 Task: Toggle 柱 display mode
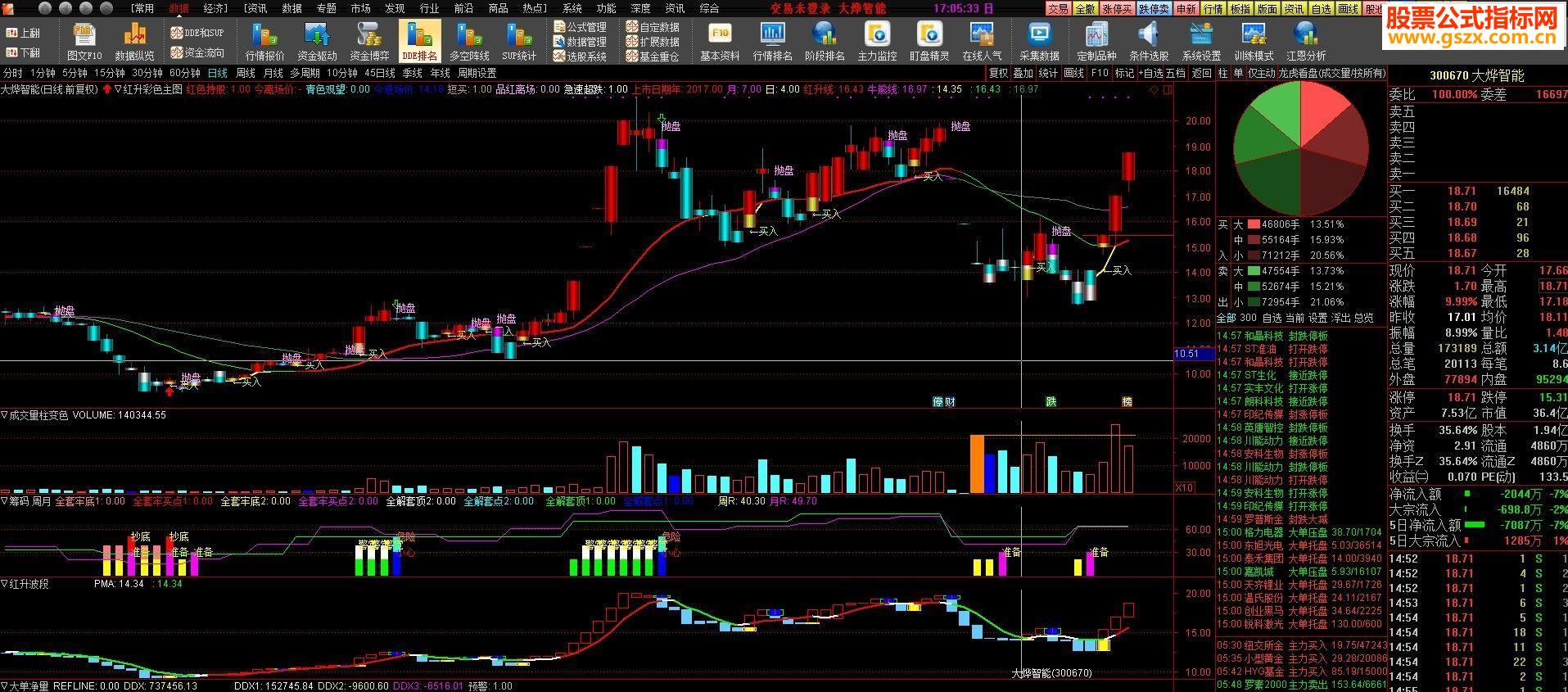pyautogui.click(x=1222, y=73)
